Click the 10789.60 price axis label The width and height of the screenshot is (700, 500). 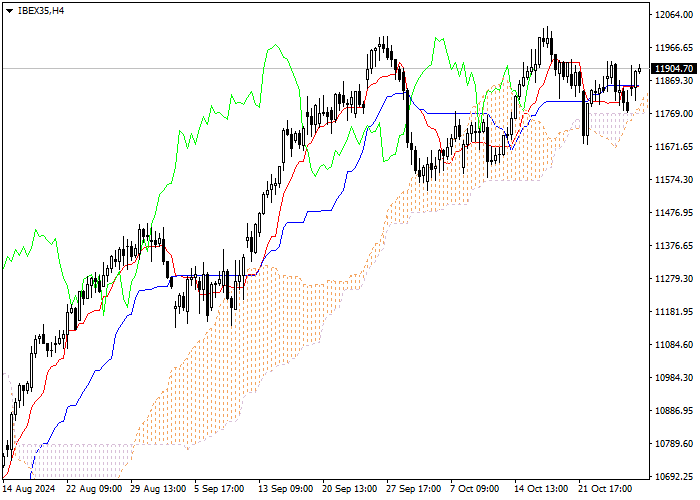click(674, 444)
